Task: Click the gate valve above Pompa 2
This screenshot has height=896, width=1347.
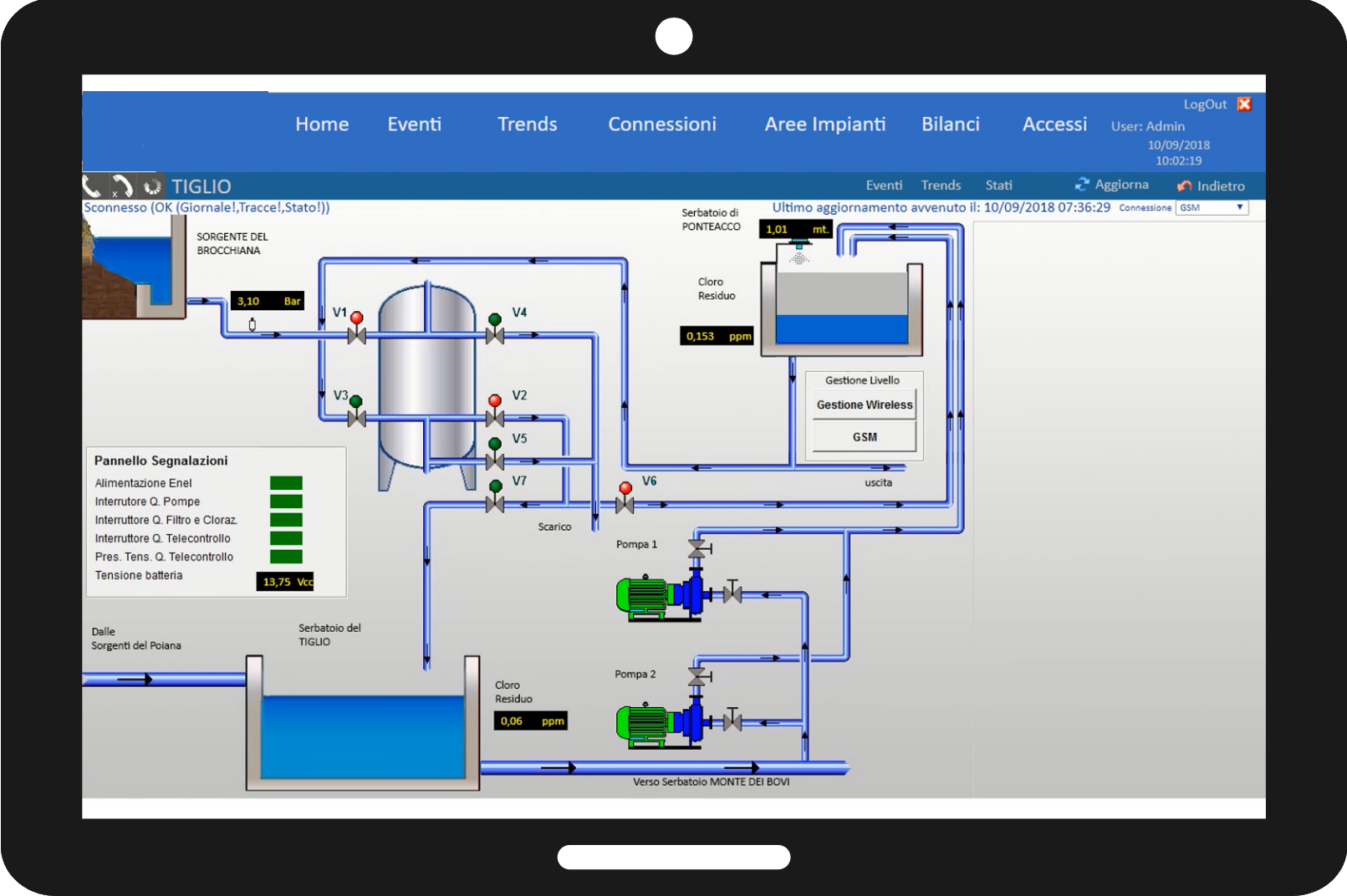Action: [x=698, y=676]
